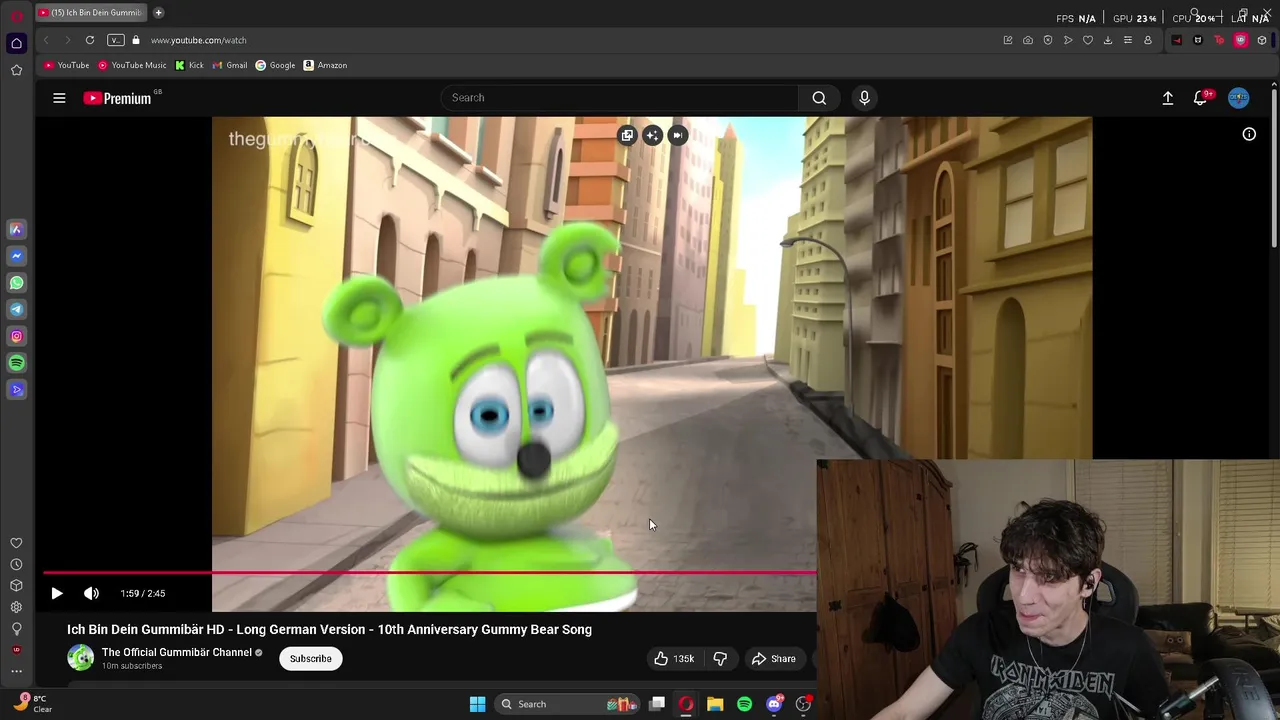Open the YouTube Music bookmark
This screenshot has height=720, width=1280.
pos(132,65)
